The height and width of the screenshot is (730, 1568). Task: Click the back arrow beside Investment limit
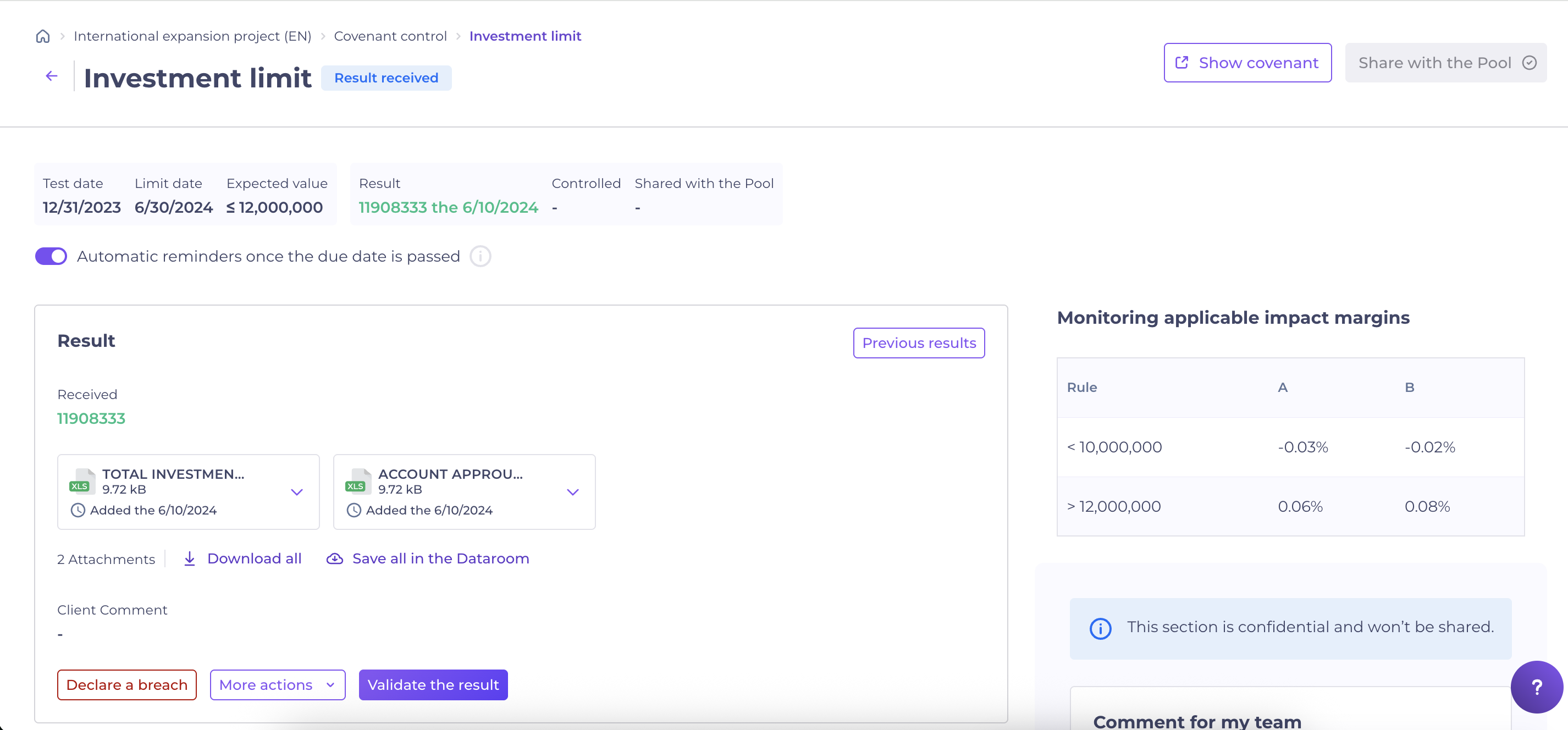click(52, 76)
